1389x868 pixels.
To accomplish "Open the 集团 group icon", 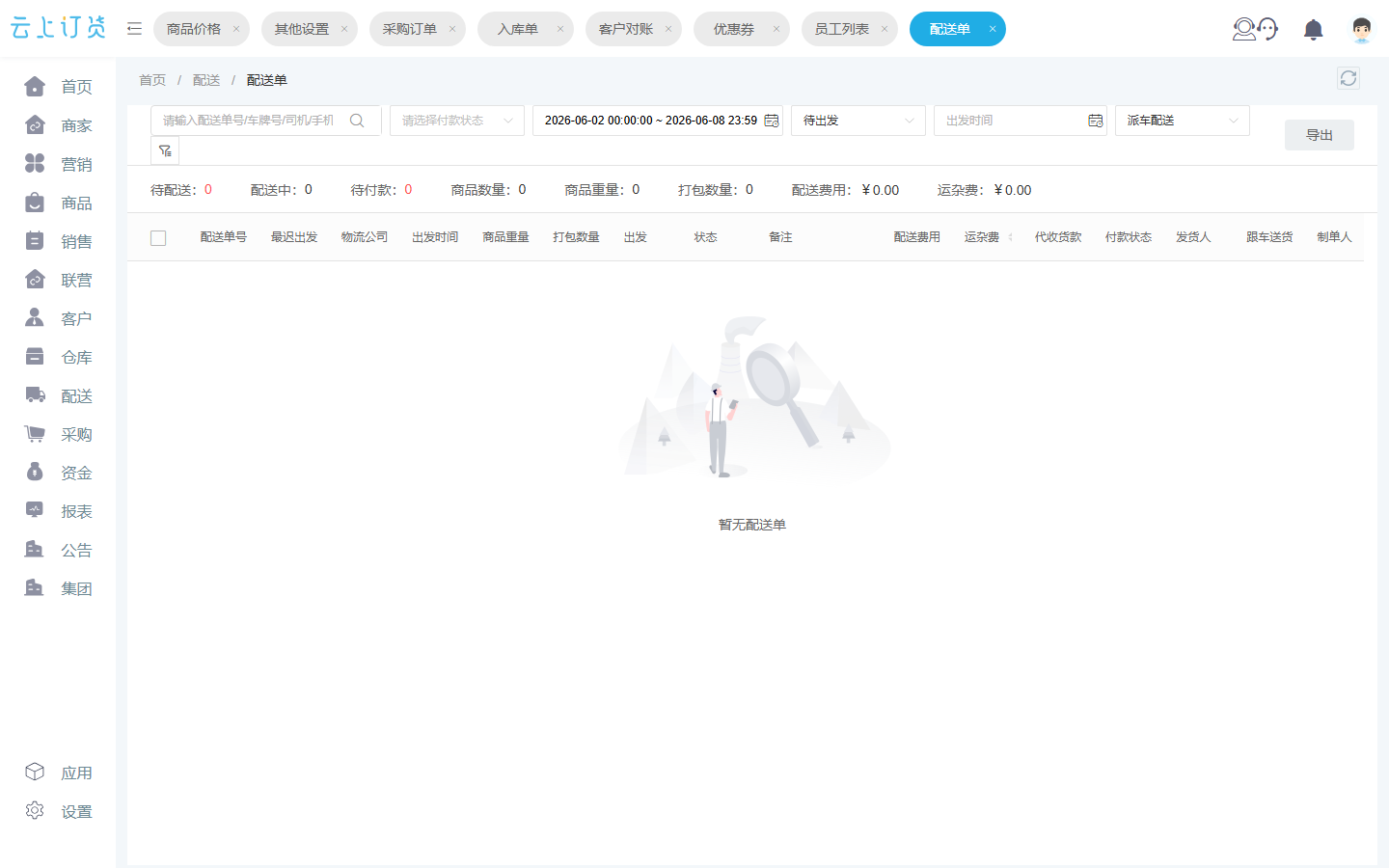I will (35, 588).
